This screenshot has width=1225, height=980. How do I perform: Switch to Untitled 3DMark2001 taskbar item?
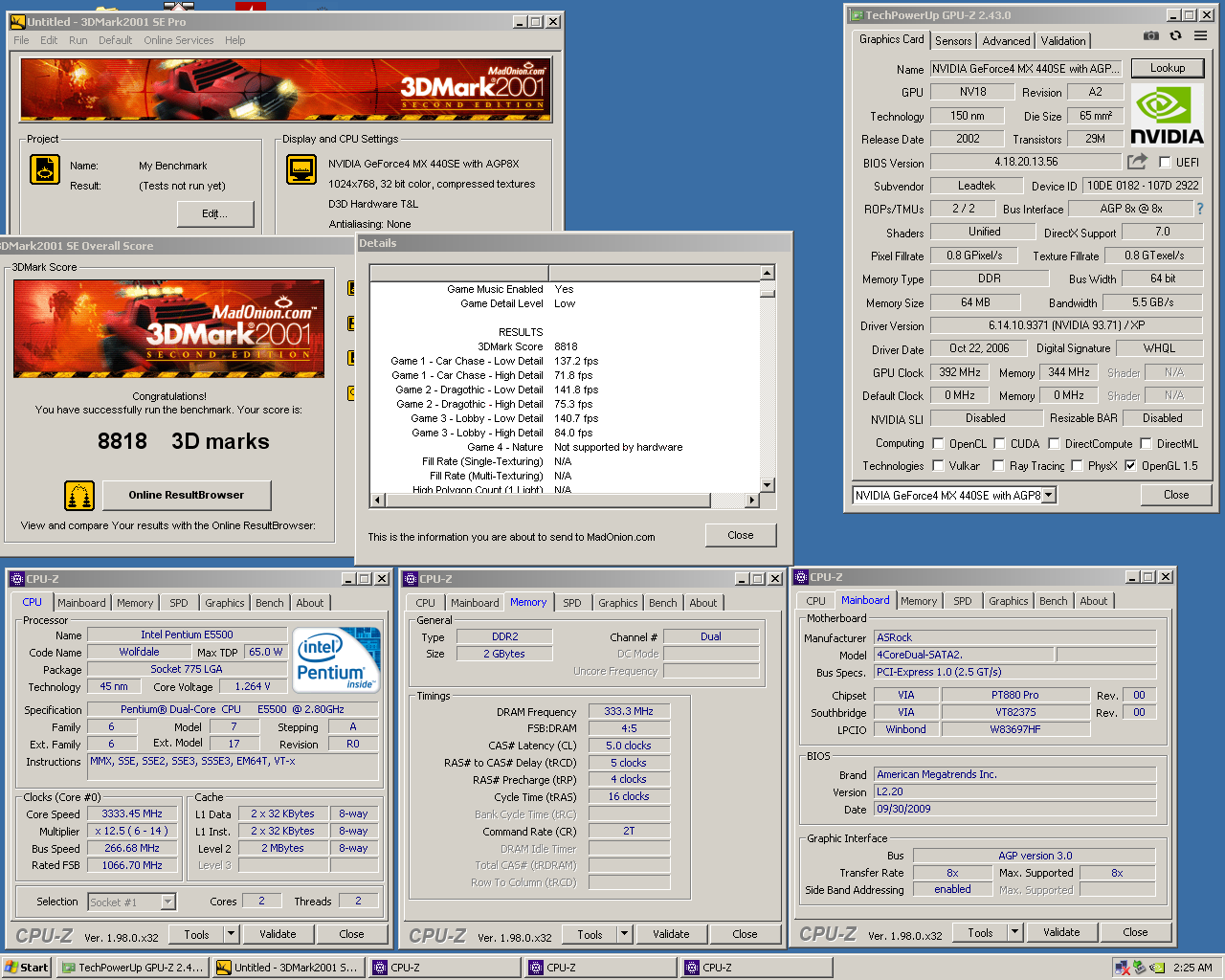pyautogui.click(x=288, y=968)
